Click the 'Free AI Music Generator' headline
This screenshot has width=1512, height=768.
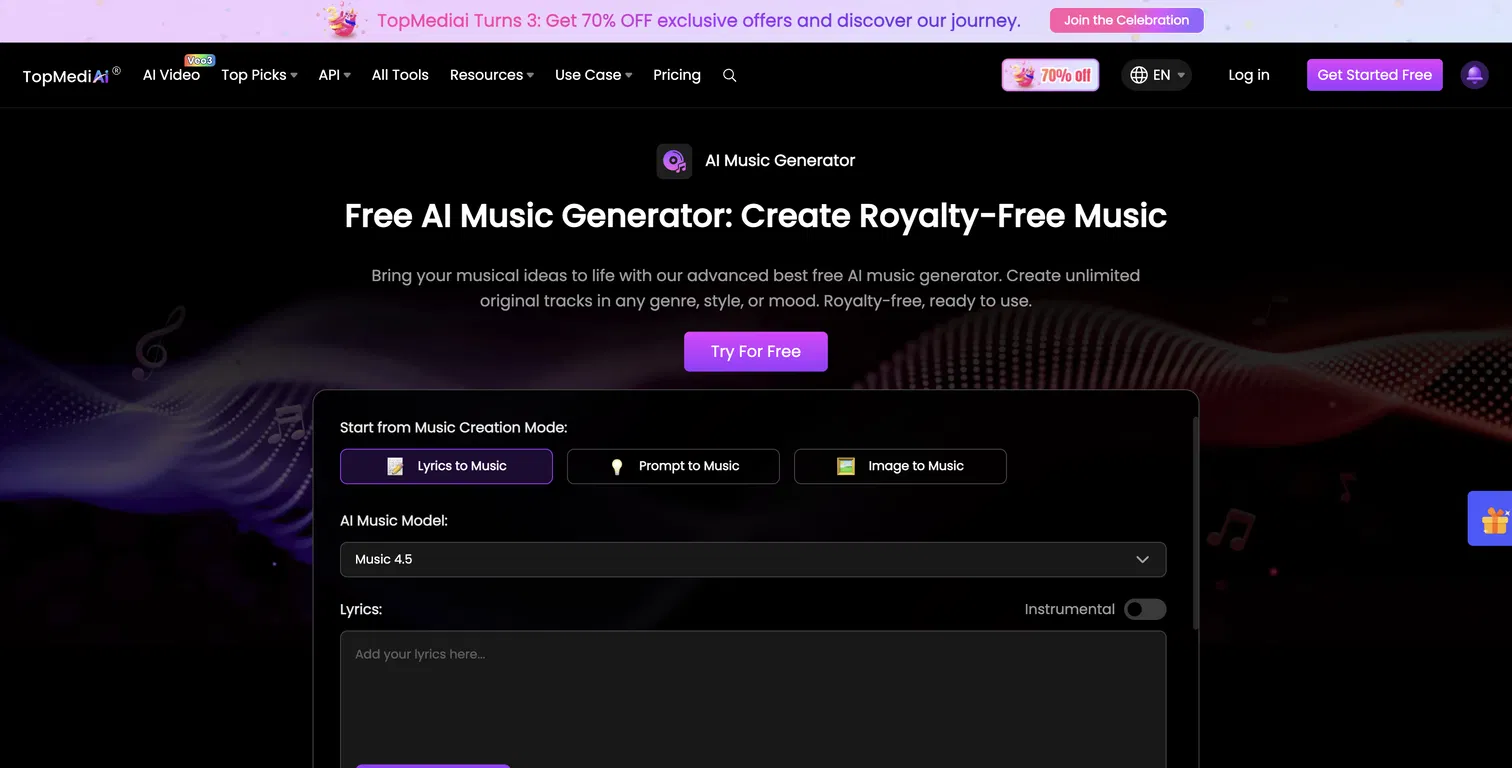click(x=756, y=216)
